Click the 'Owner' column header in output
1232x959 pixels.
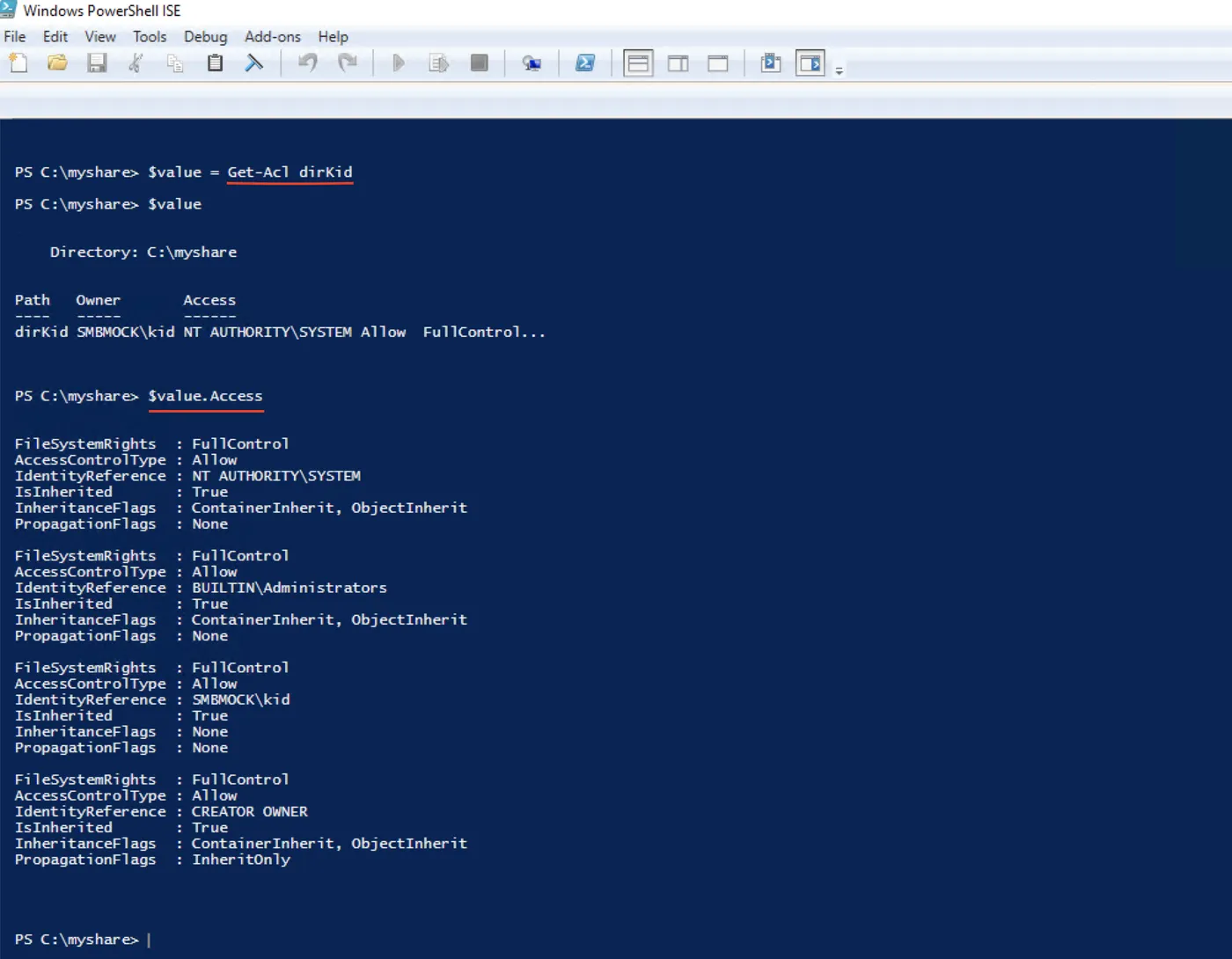[99, 300]
